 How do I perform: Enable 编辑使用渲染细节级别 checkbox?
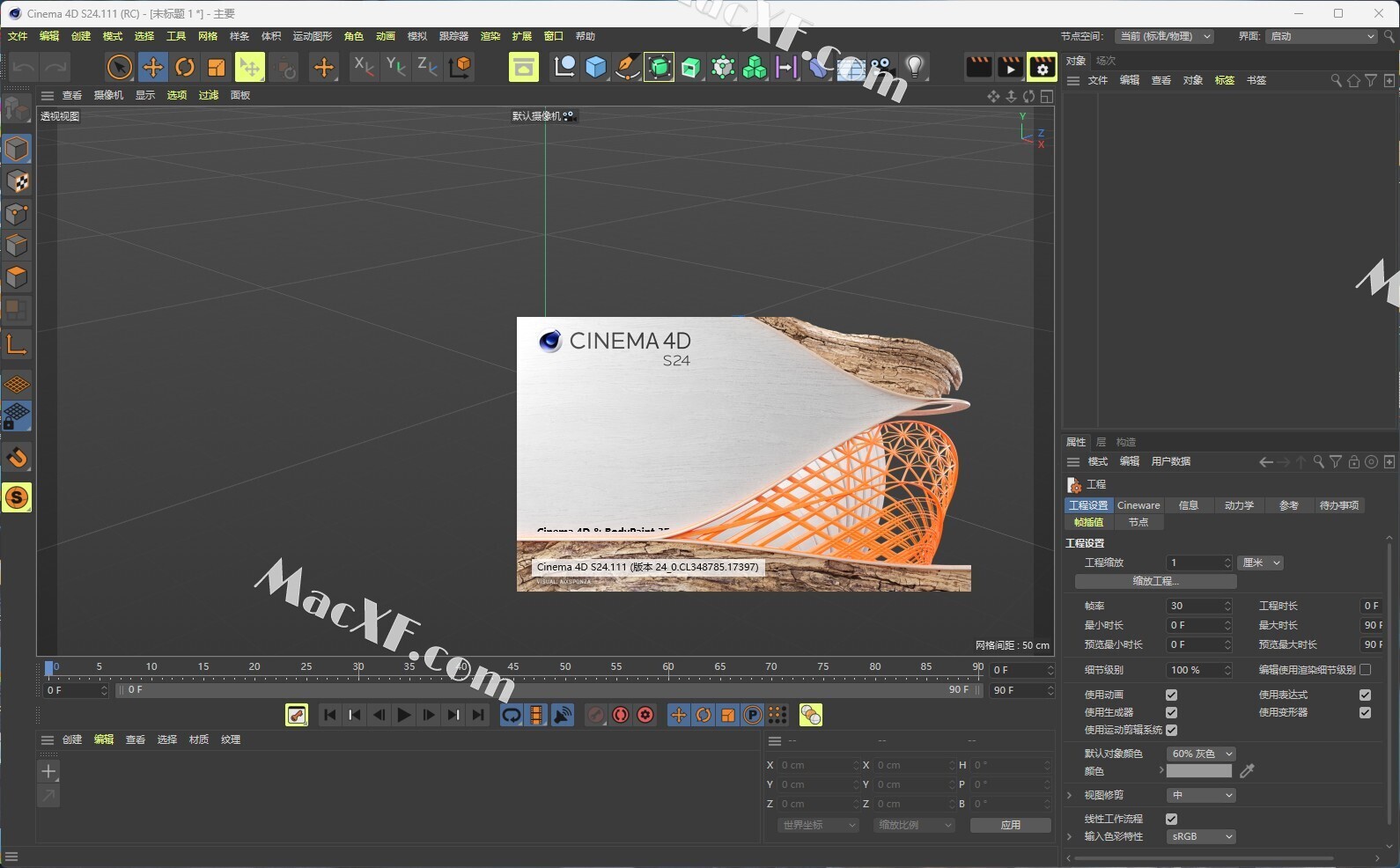point(1365,670)
